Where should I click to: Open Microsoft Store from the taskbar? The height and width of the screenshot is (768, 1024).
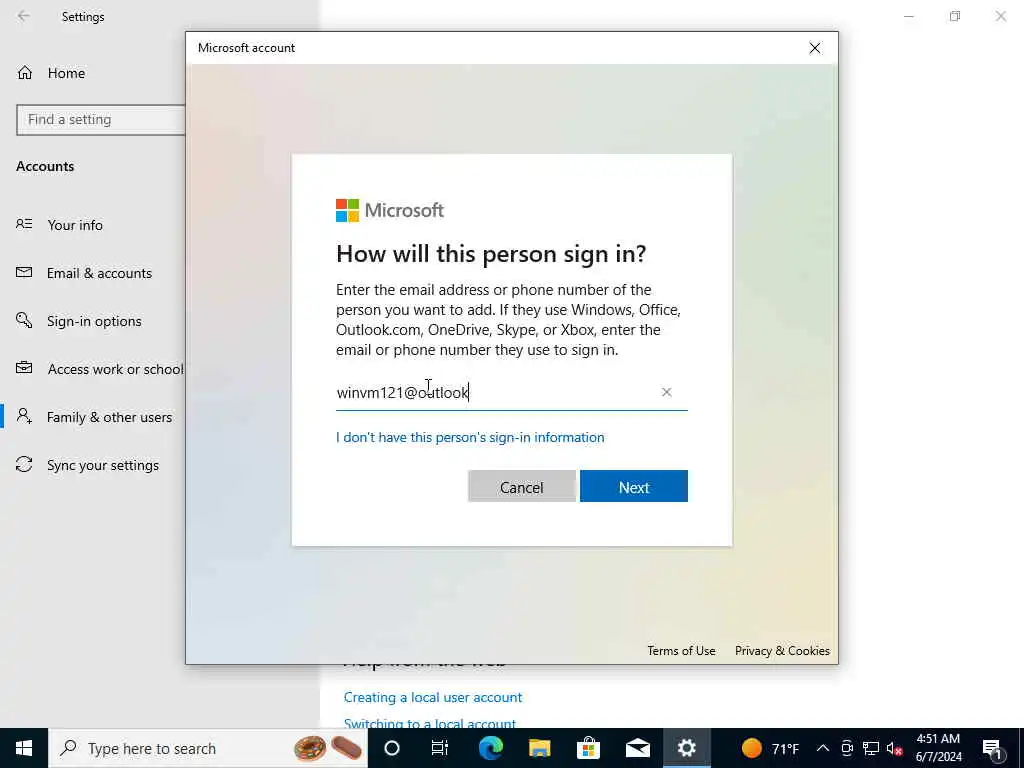pos(588,748)
